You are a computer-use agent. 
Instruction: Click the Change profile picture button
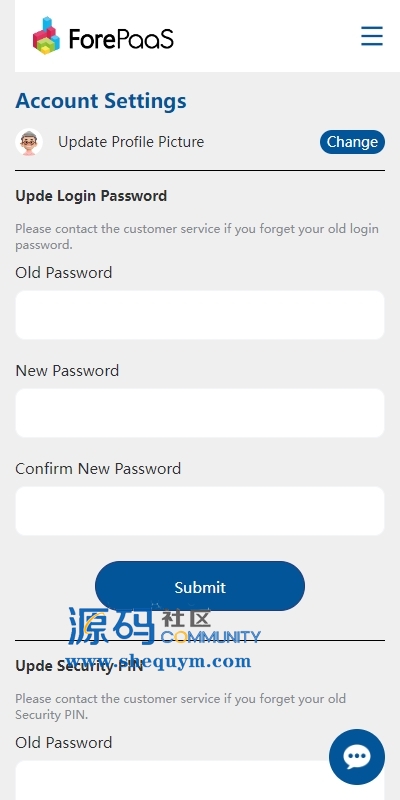coord(353,142)
